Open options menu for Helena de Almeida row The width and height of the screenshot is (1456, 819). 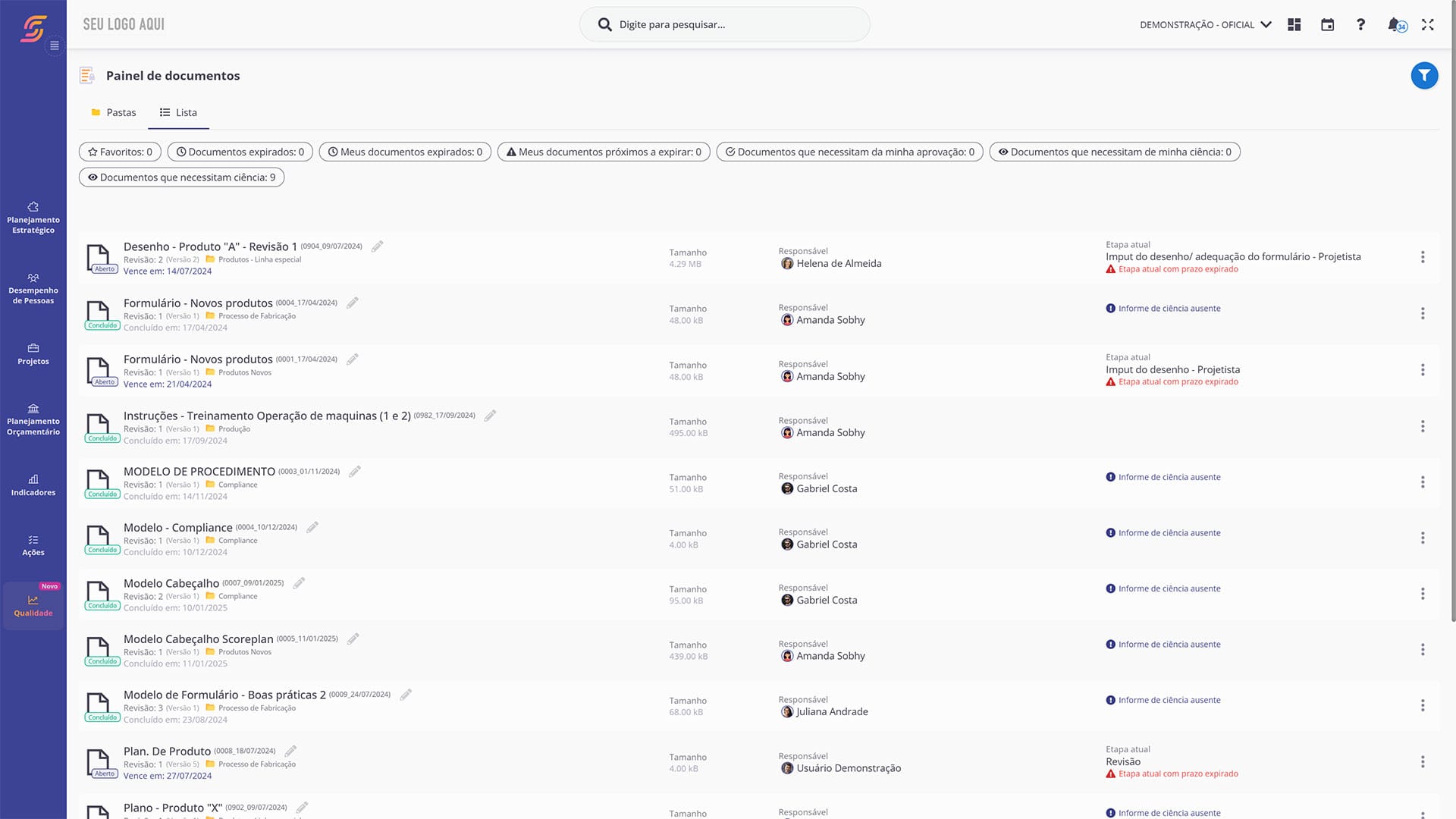[x=1423, y=257]
